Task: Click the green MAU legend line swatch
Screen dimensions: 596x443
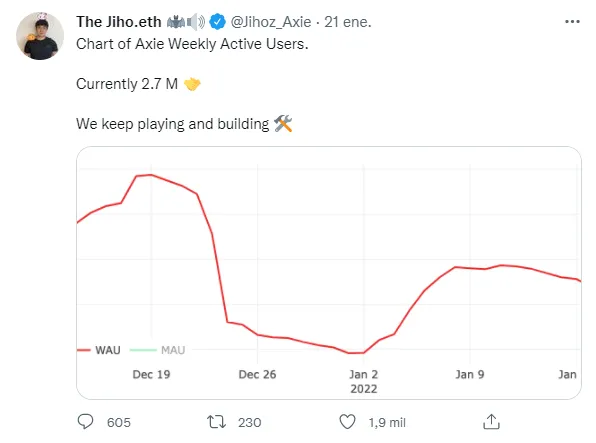Action: point(143,350)
